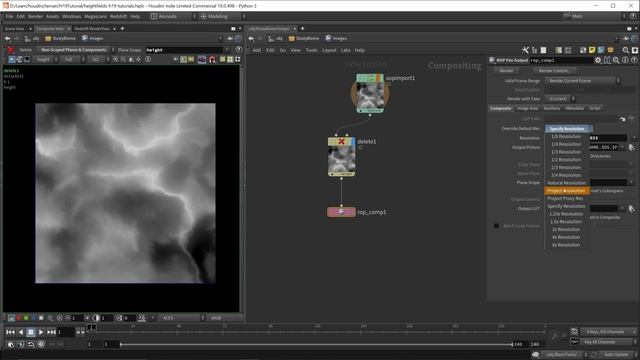Jump to first frame

10,332
